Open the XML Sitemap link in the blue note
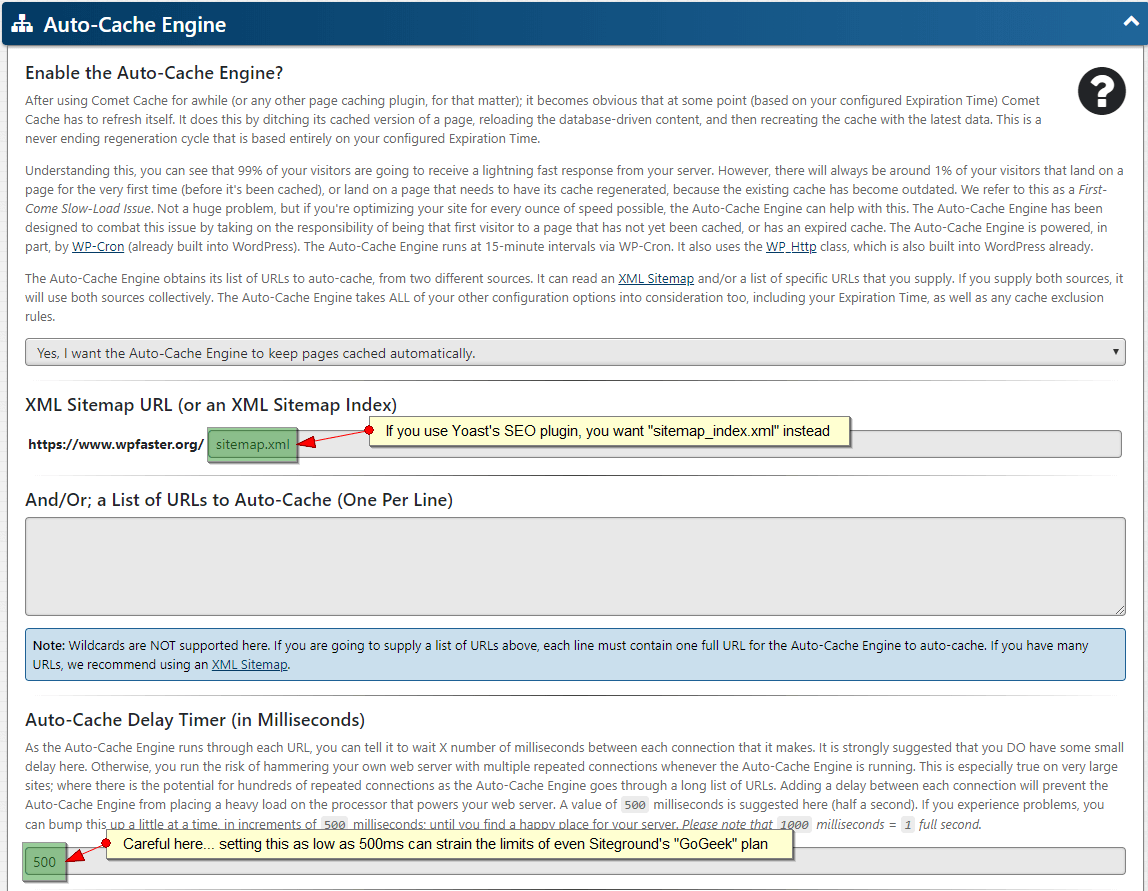 (x=250, y=665)
